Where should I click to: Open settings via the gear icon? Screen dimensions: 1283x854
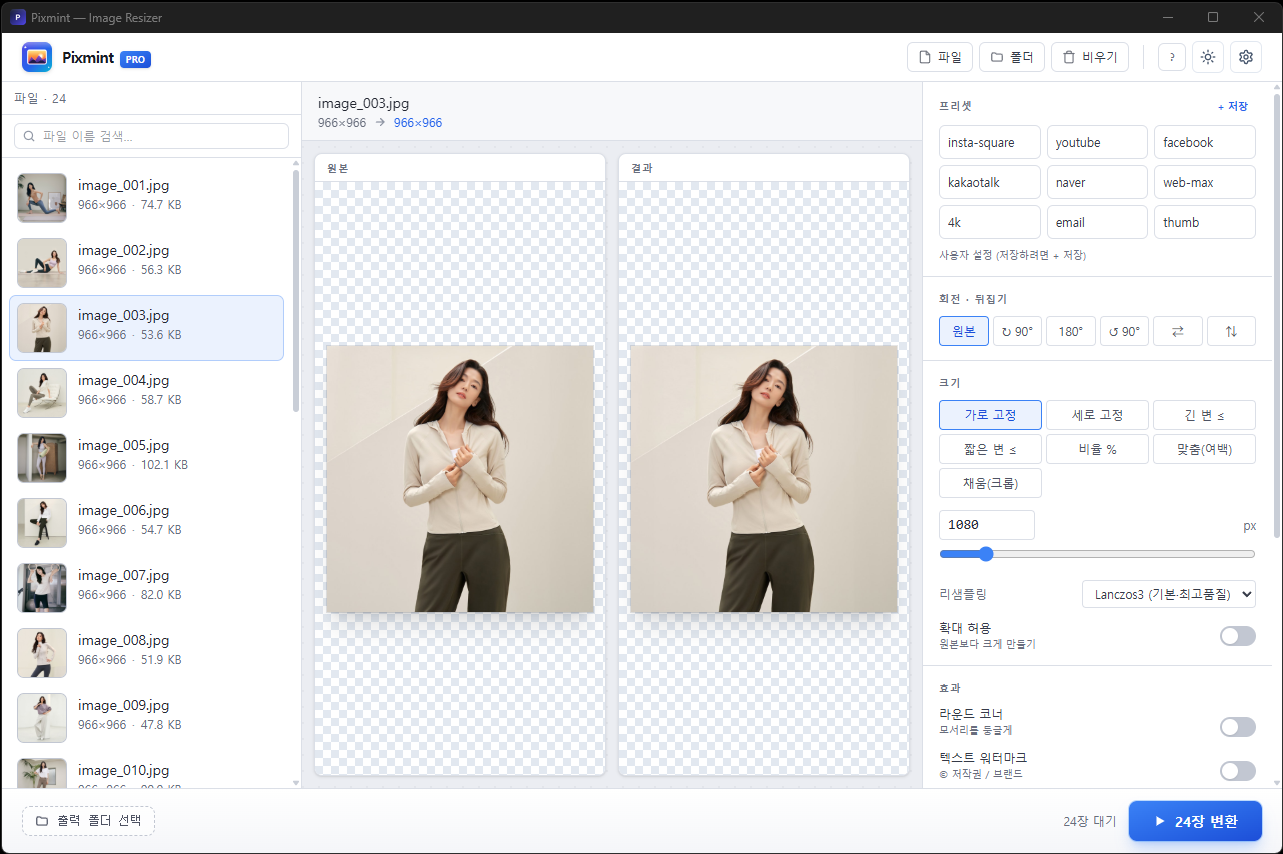click(1246, 58)
